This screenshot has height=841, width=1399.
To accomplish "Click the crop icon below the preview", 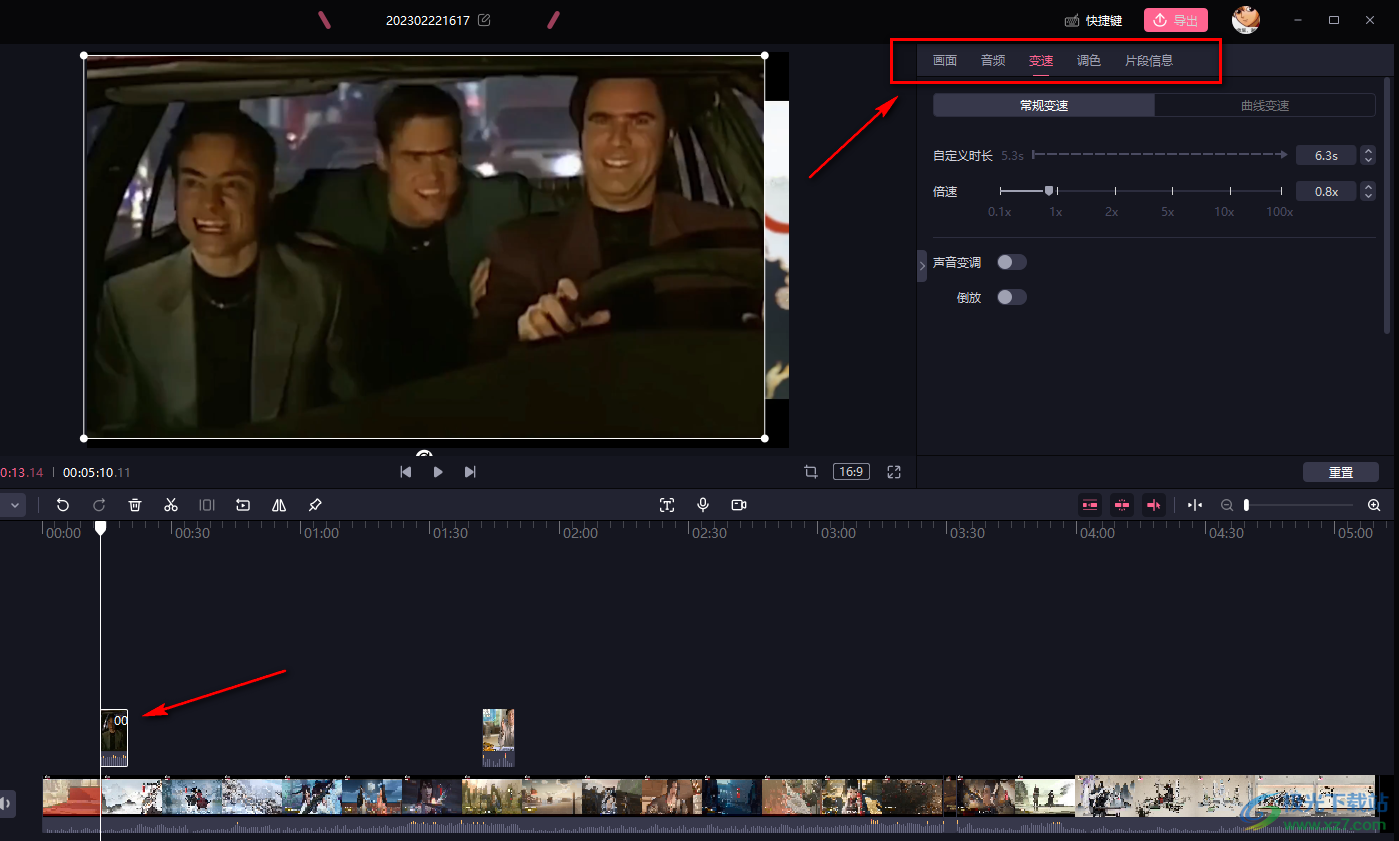I will click(811, 472).
